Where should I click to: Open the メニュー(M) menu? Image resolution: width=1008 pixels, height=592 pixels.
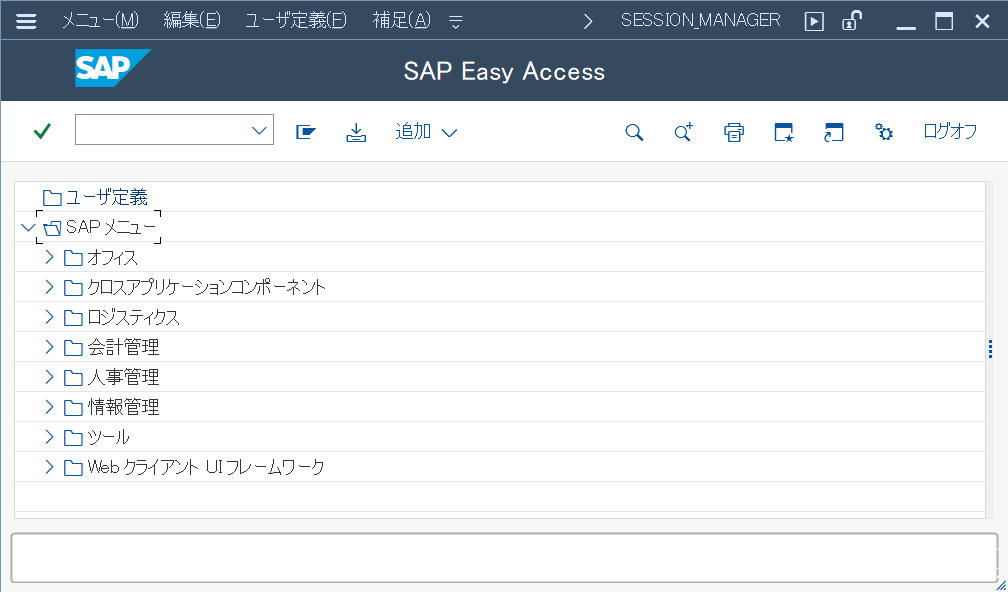[99, 20]
